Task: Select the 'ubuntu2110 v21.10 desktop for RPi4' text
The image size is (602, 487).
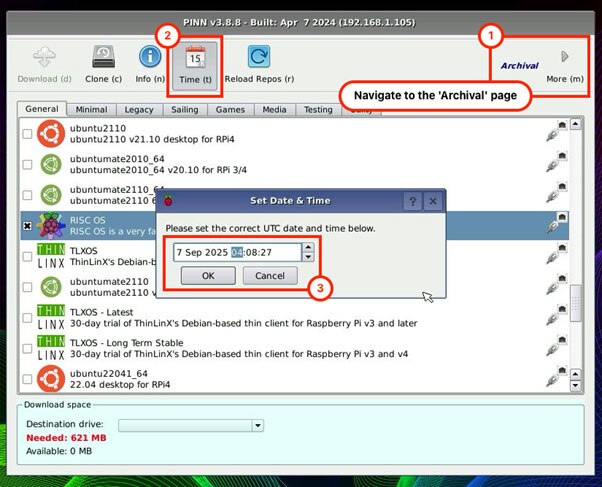Action: pyautogui.click(x=152, y=139)
